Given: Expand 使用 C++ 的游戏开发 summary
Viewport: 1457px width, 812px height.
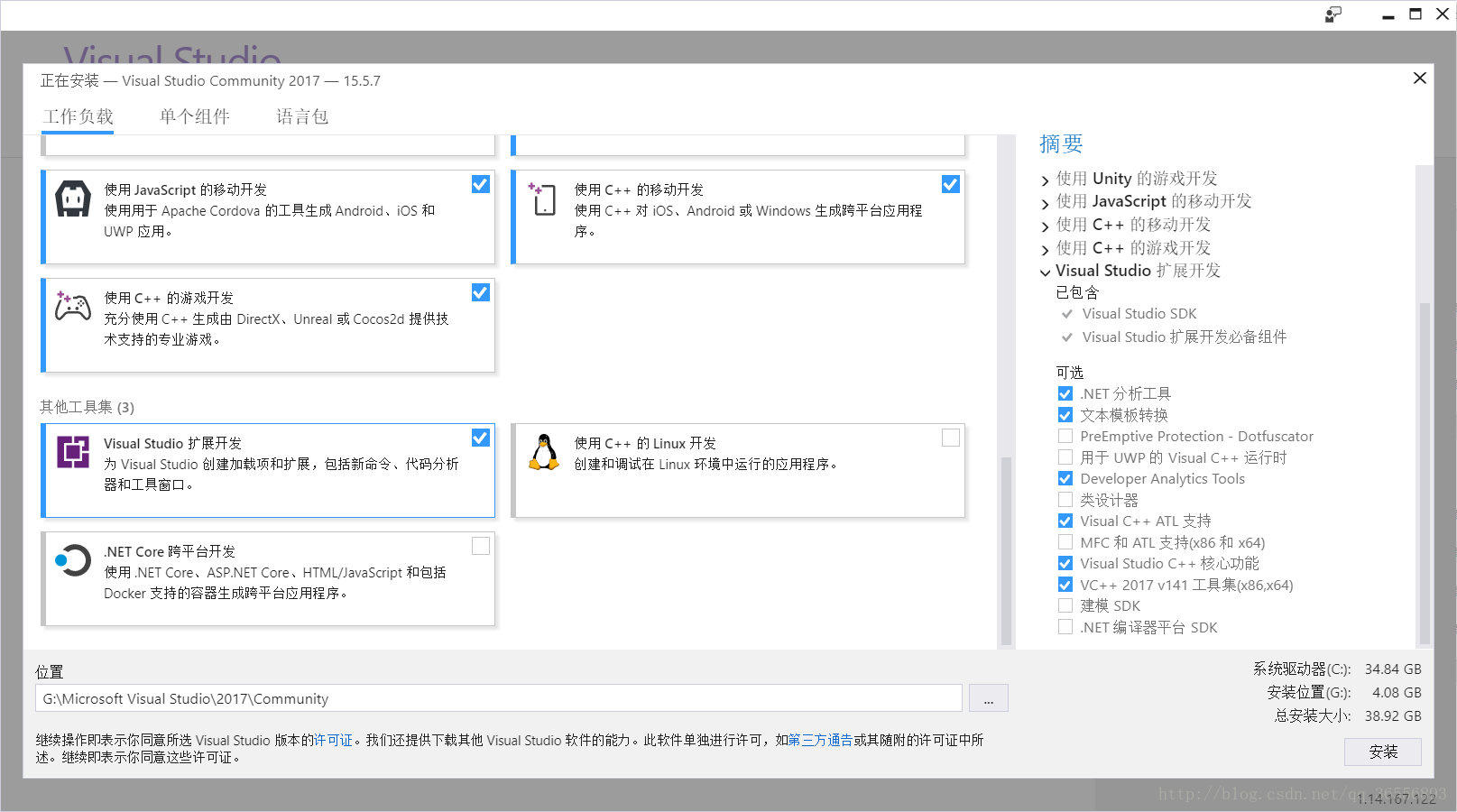Looking at the screenshot, I should point(1046,249).
